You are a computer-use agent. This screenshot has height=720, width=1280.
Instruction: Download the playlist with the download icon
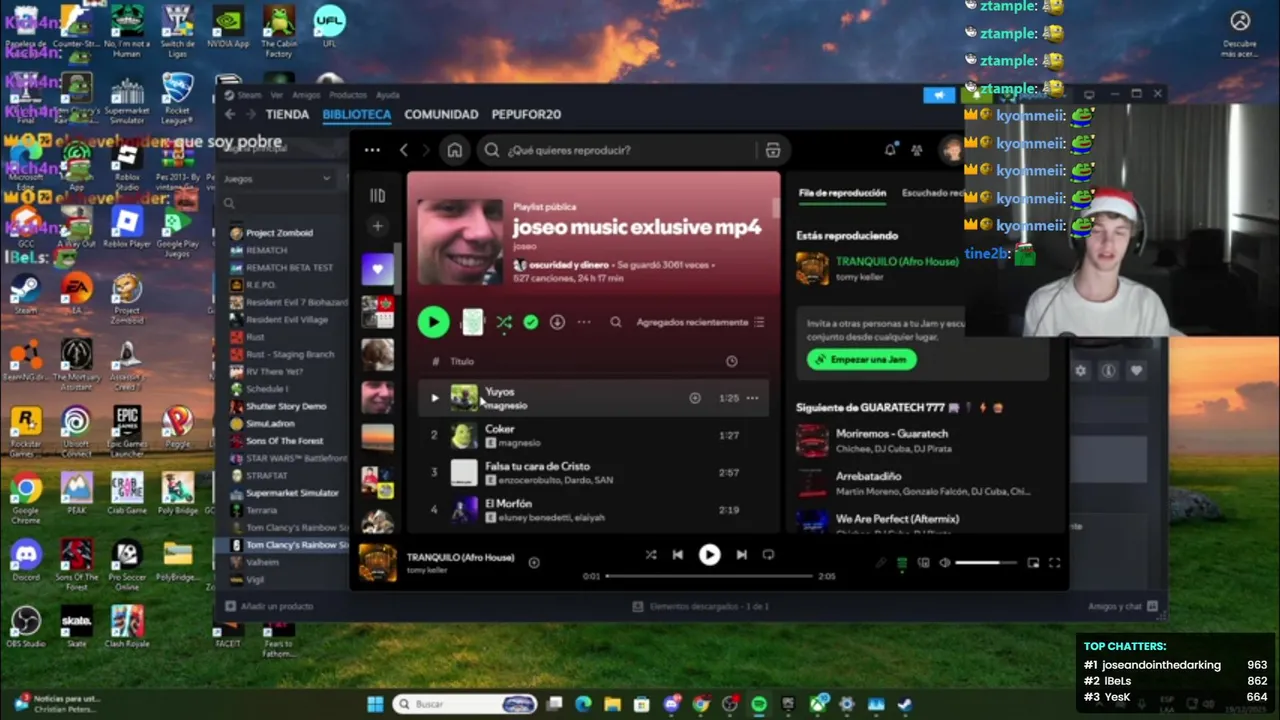pyautogui.click(x=557, y=322)
